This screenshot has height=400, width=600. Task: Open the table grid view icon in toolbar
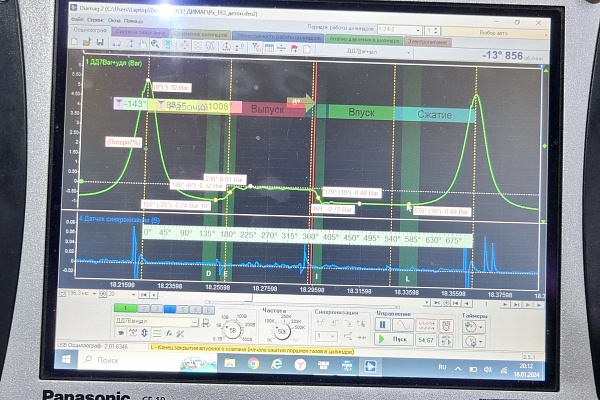tap(269, 48)
